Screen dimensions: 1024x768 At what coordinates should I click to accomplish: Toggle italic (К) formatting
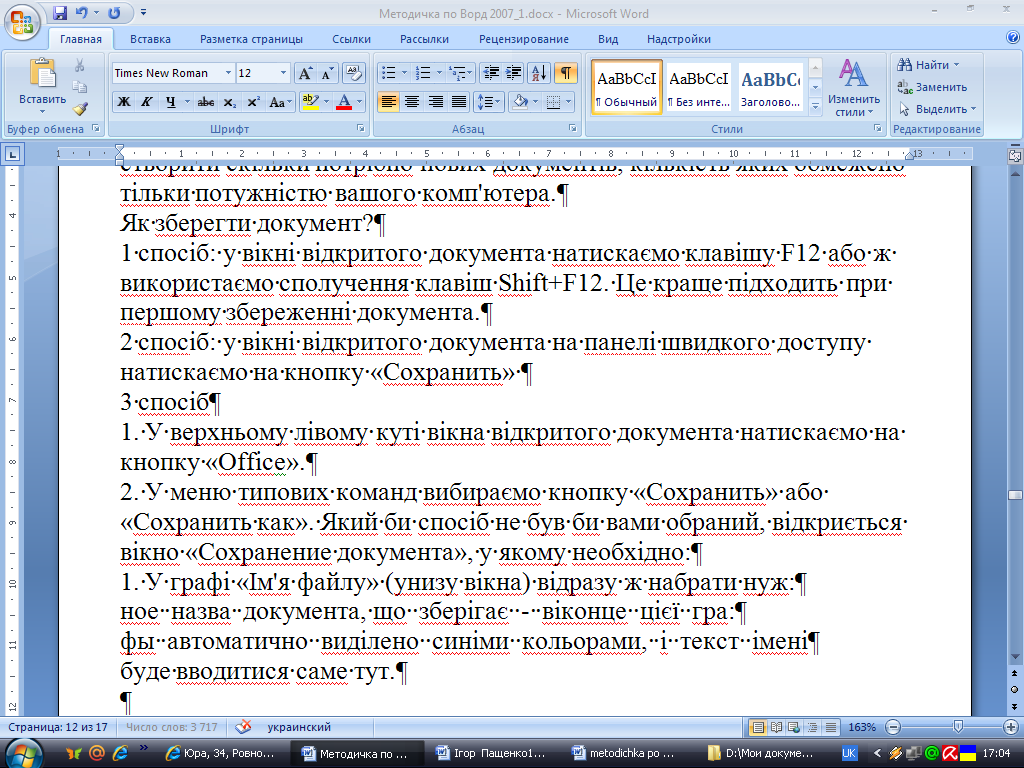[x=147, y=102]
